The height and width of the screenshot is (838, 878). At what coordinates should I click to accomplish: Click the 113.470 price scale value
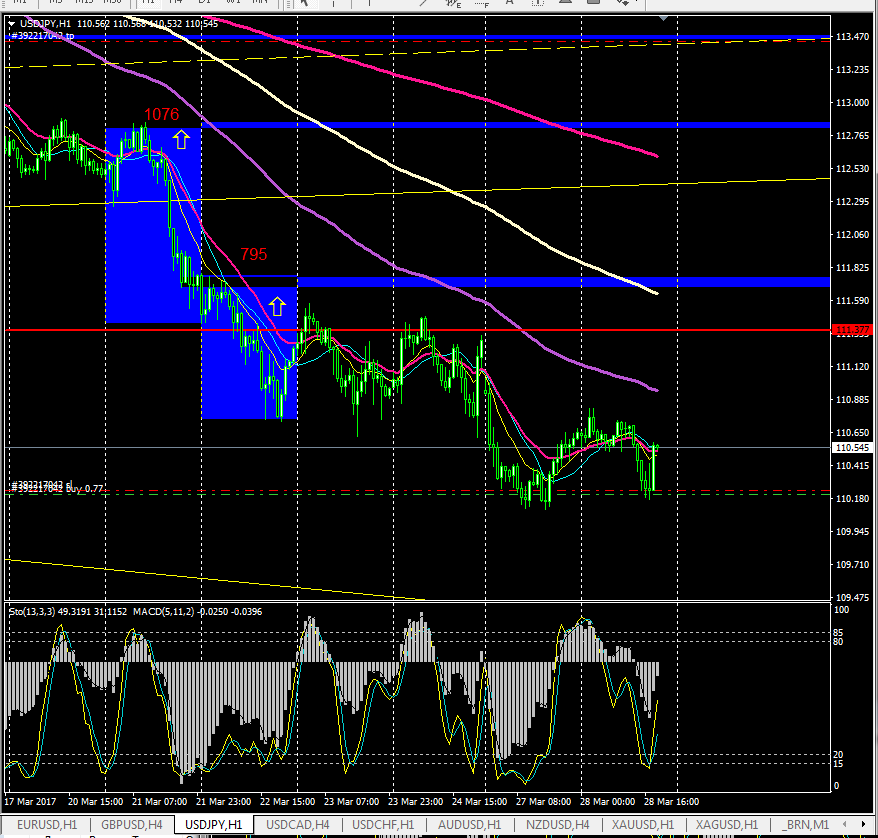tap(852, 37)
